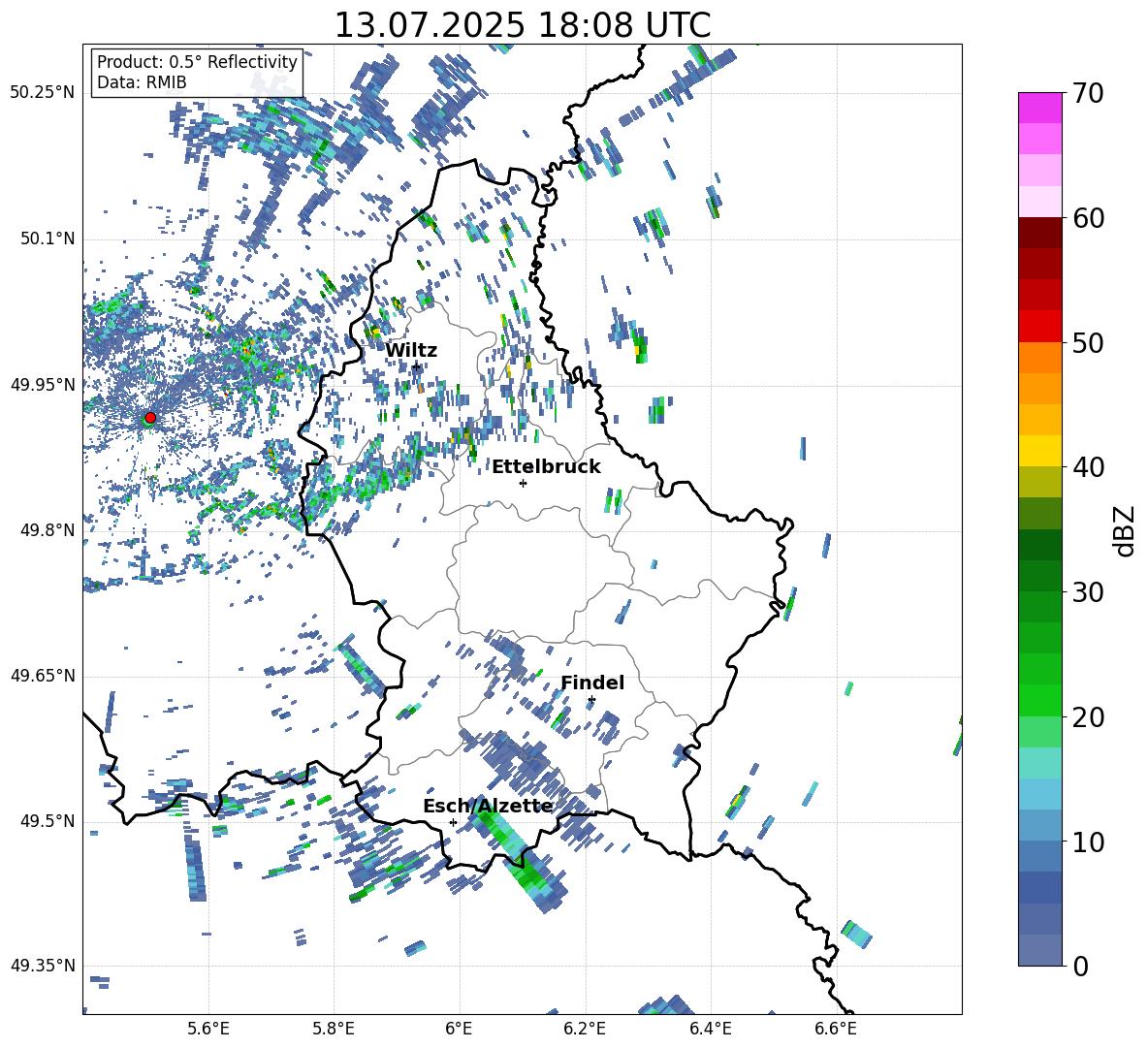This screenshot has height=1048, width=1148.
Task: Click the Ettelbruck city label
Action: (546, 467)
